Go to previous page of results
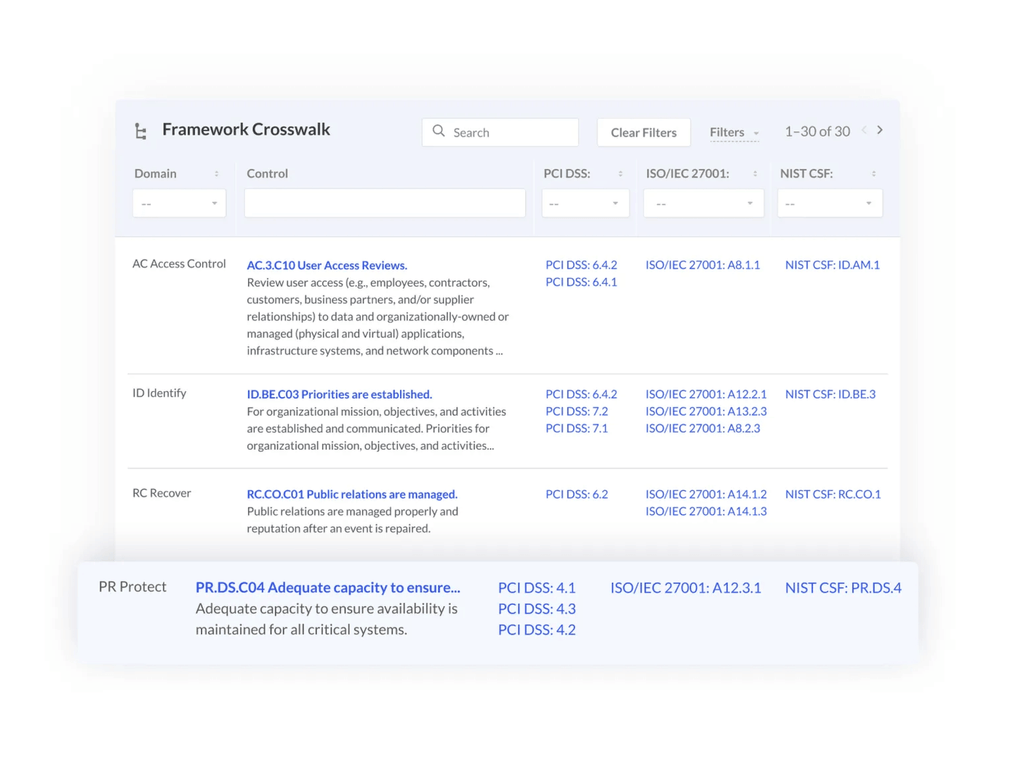 tap(864, 130)
